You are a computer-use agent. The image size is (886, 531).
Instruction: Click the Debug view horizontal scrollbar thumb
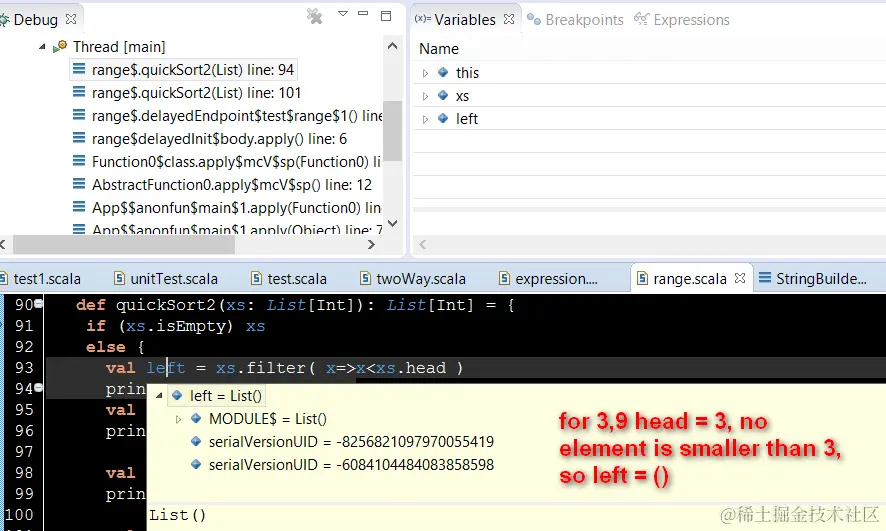point(124,245)
